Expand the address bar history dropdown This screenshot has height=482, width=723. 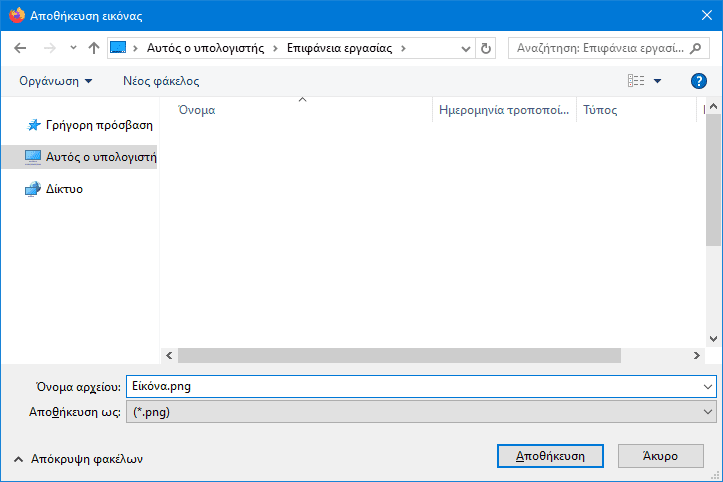[x=465, y=48]
